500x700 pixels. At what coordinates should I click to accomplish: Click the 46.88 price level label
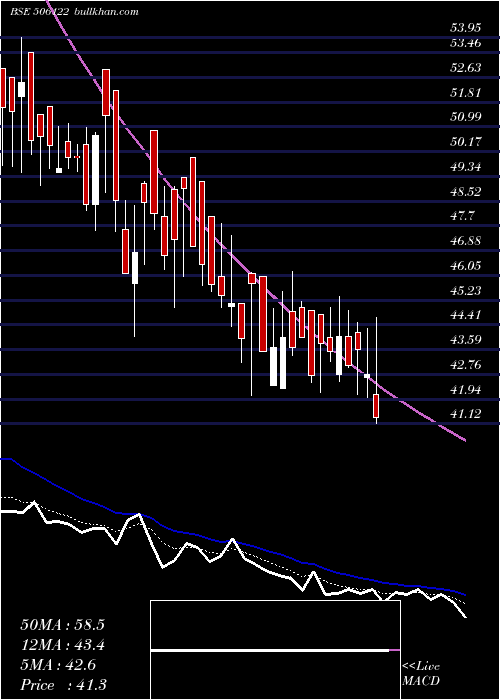click(466, 242)
